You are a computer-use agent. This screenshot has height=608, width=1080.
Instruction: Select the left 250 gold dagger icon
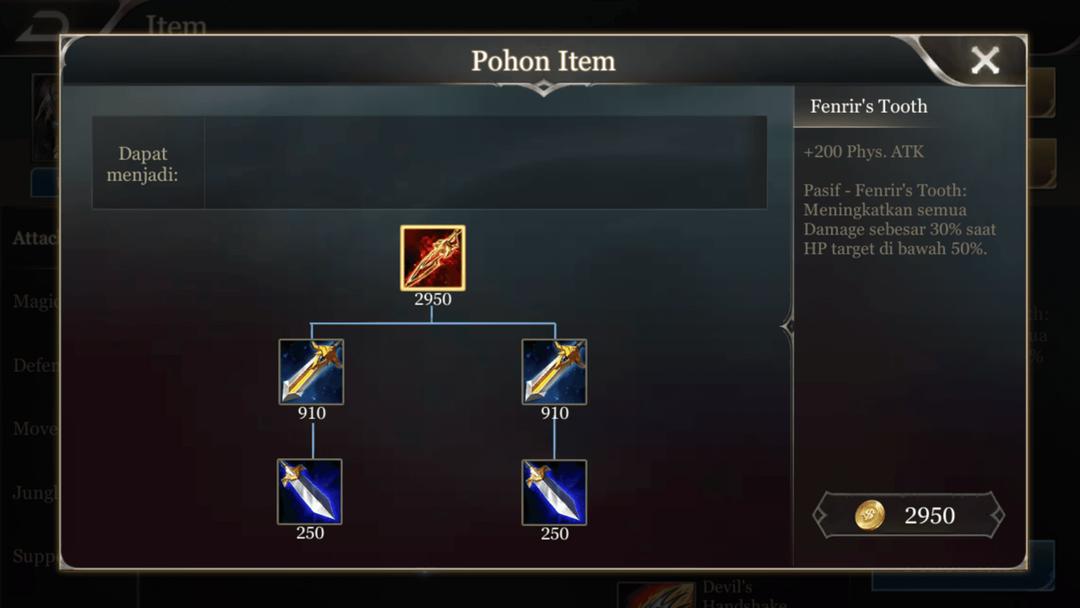click(x=310, y=492)
